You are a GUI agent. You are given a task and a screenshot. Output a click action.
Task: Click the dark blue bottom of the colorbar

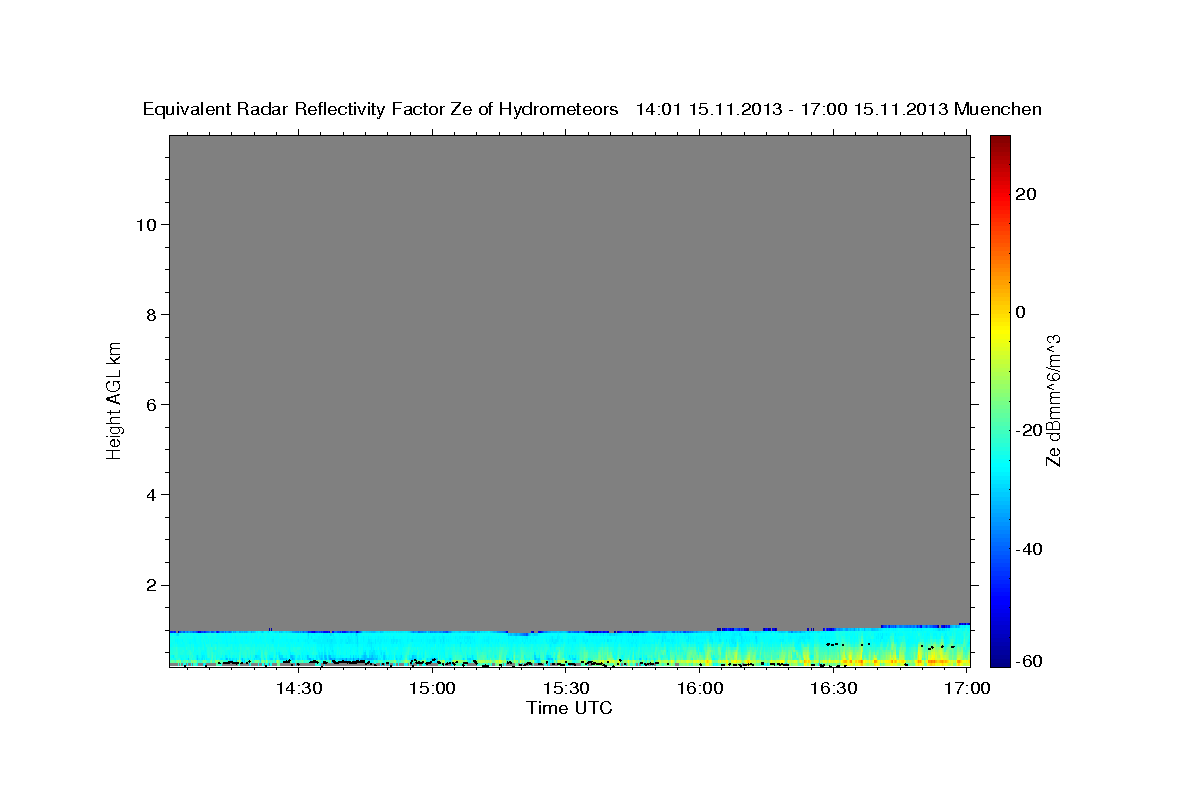pyautogui.click(x=999, y=658)
